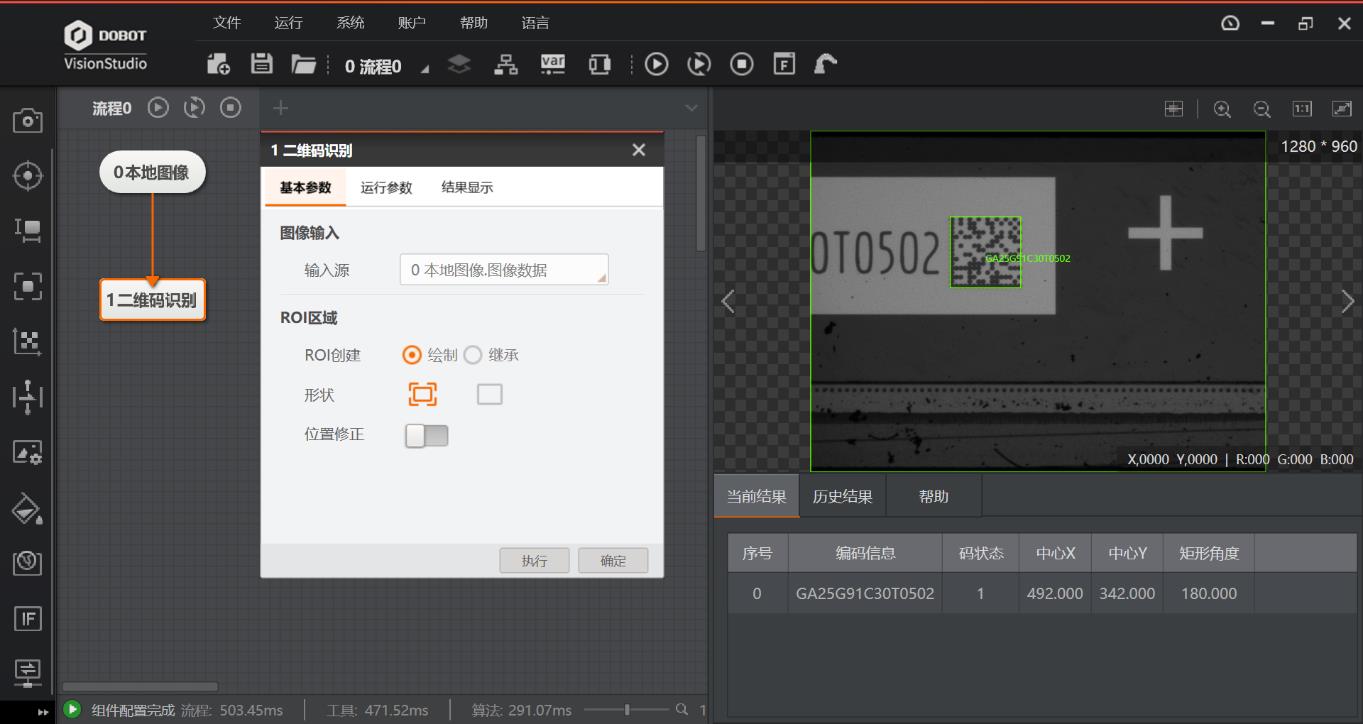Open the 语言 menu
Image resolution: width=1363 pixels, height=724 pixels.
535,22
